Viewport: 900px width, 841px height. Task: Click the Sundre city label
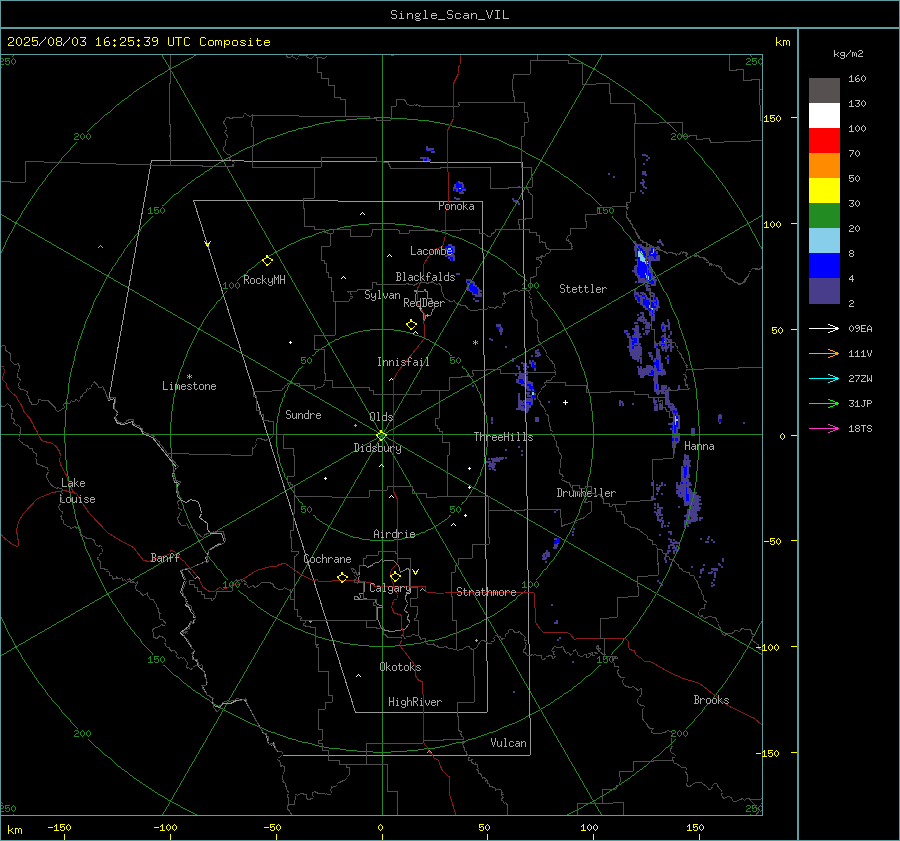[303, 415]
